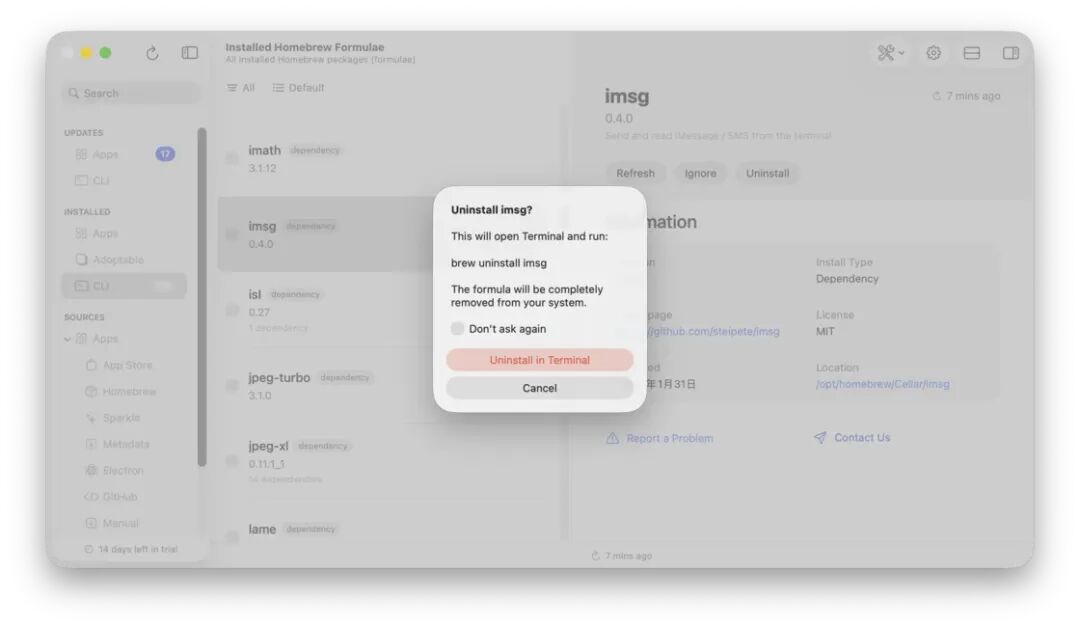1080x629 pixels.
Task: Select CLI under Installed
Action: (124, 286)
